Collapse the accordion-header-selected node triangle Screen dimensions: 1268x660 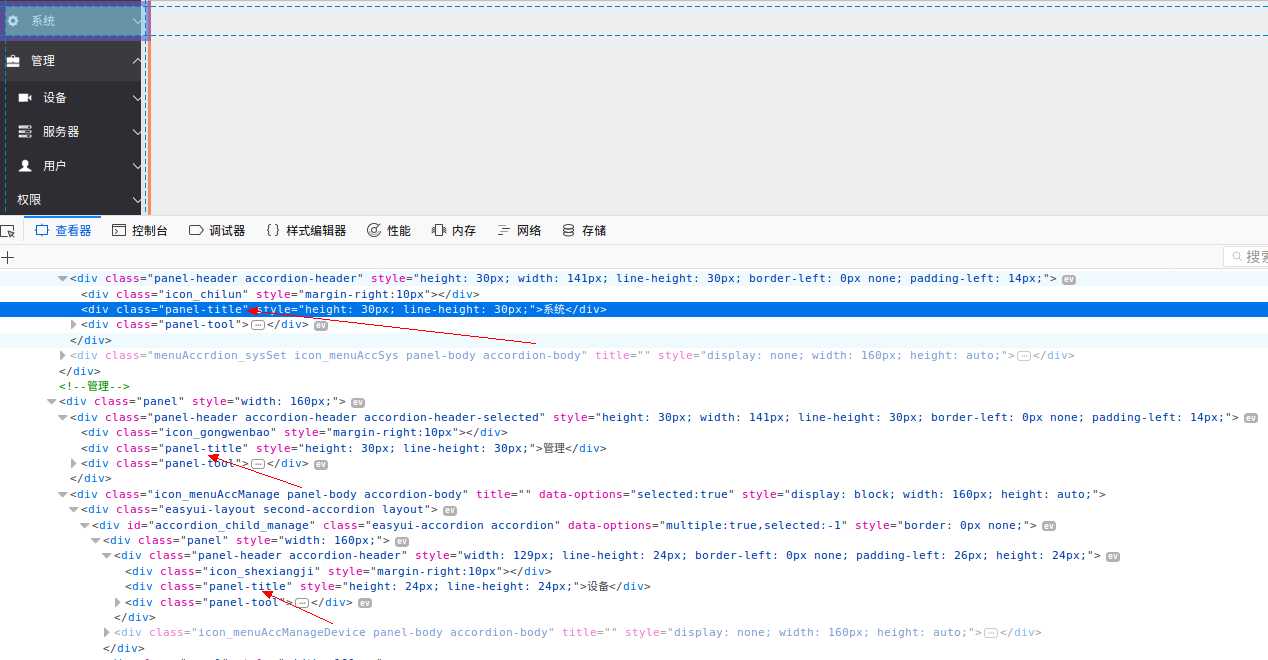63,417
